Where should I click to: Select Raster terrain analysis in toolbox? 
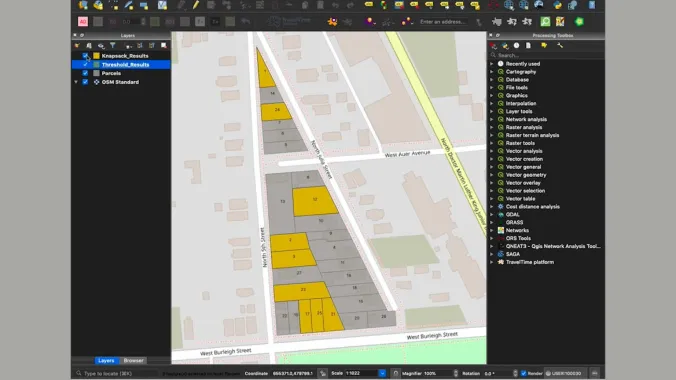[532, 135]
